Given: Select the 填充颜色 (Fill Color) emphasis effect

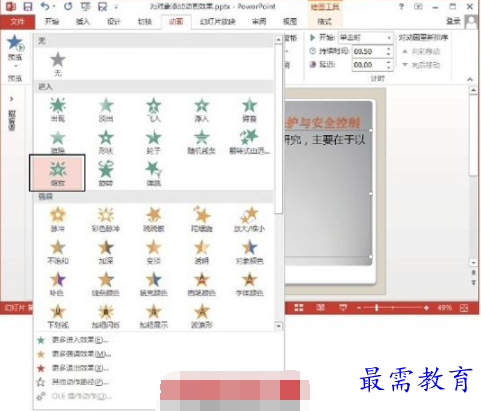Looking at the screenshot, I should [x=153, y=284].
